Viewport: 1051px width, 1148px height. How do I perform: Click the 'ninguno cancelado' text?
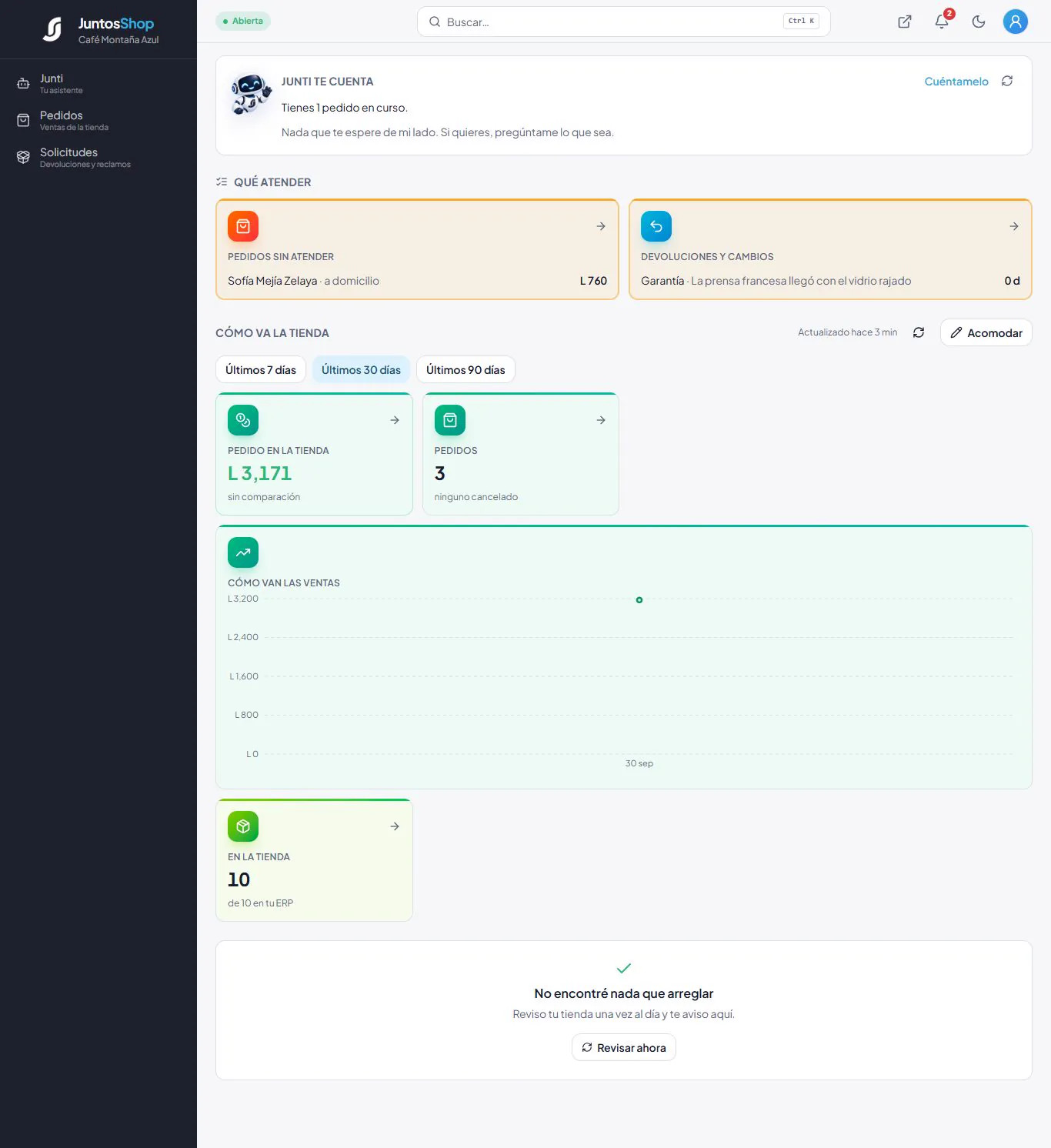point(476,497)
